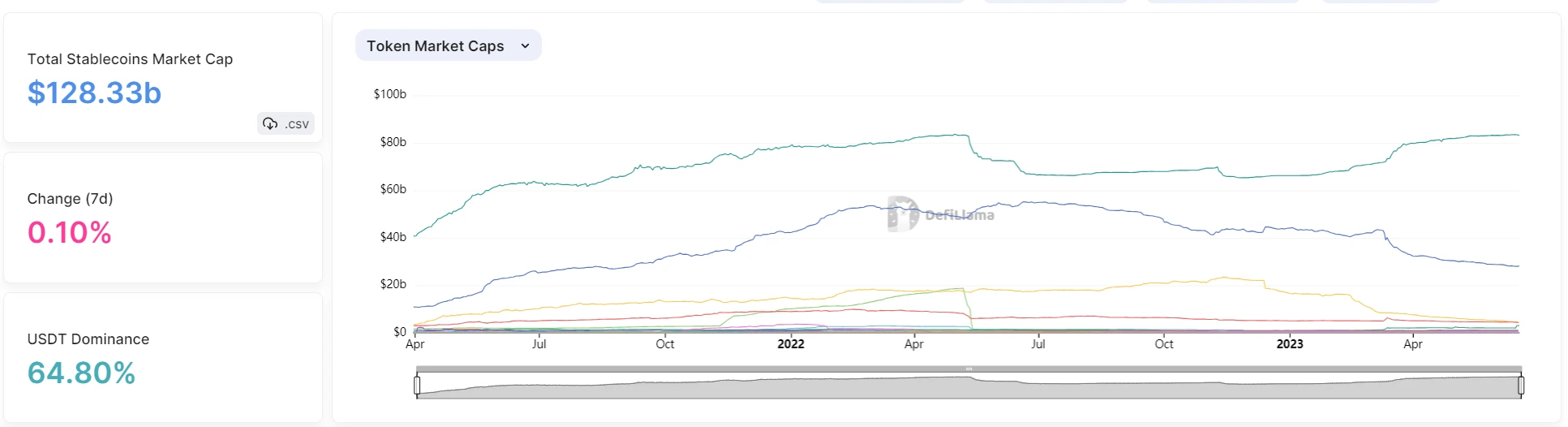1568x427 pixels.
Task: Grab the right handle of the range slider
Action: pyautogui.click(x=1521, y=386)
